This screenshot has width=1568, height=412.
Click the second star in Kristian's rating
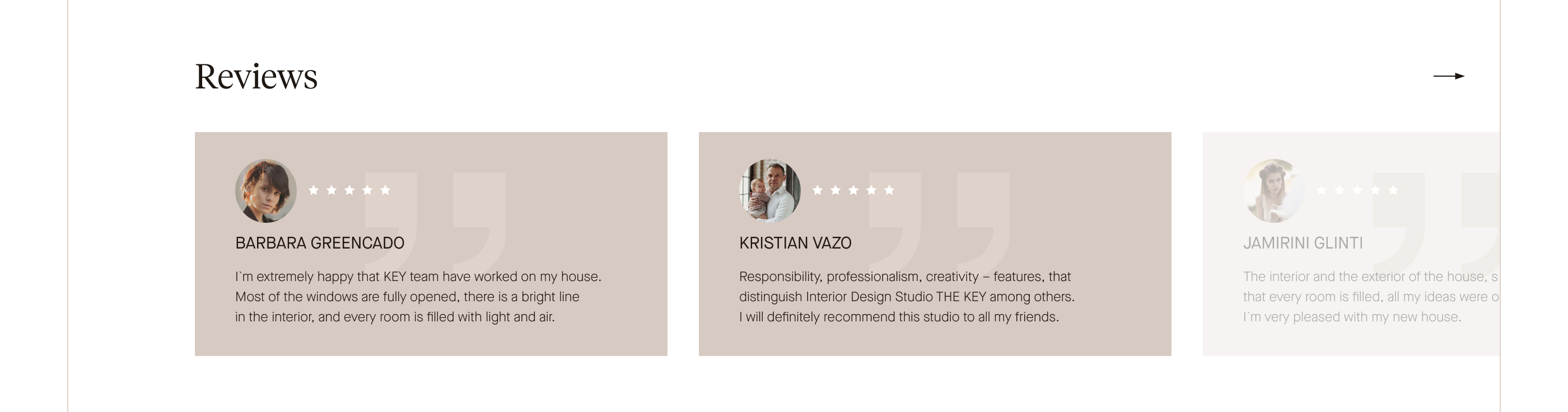coord(835,190)
